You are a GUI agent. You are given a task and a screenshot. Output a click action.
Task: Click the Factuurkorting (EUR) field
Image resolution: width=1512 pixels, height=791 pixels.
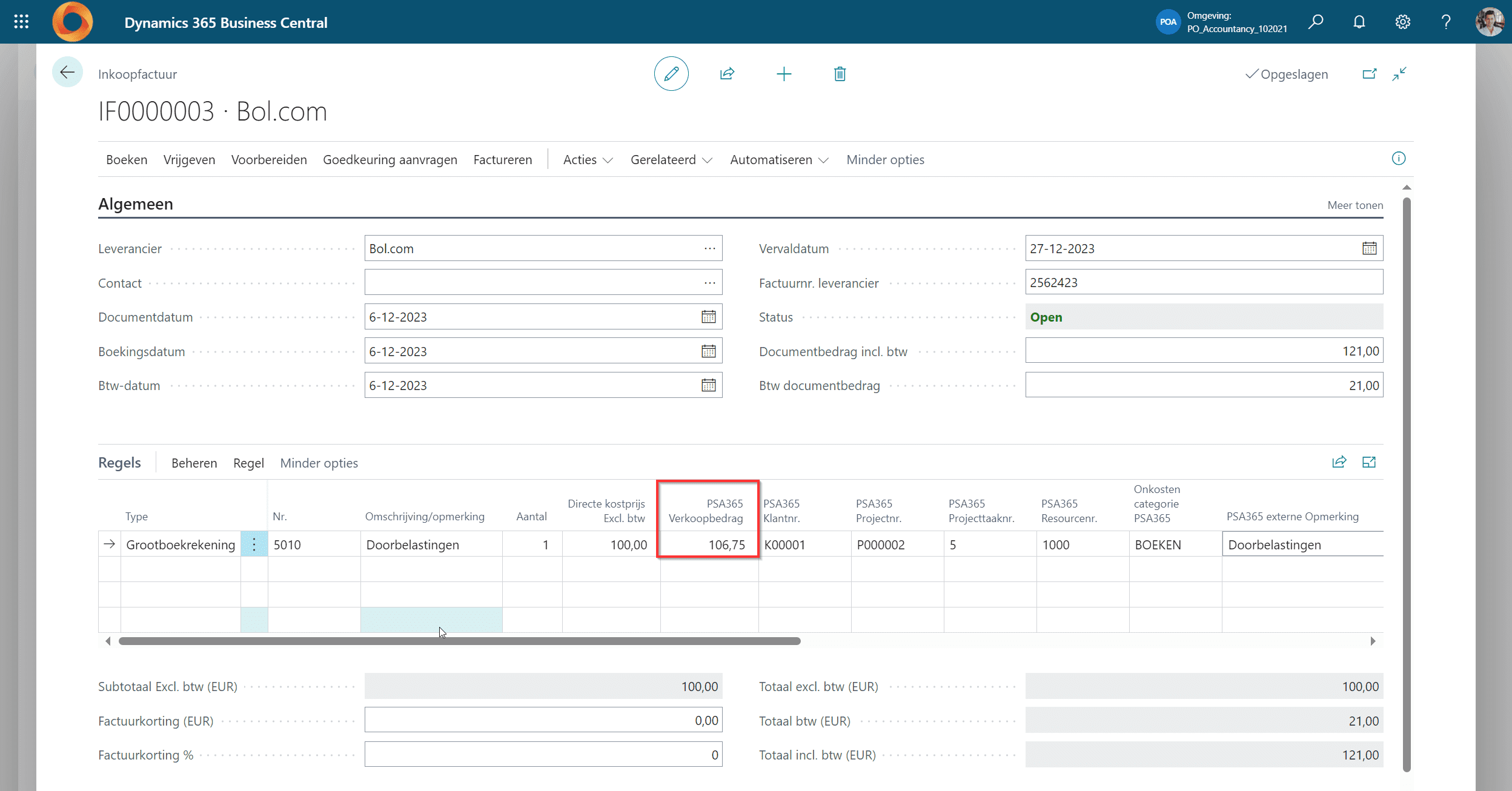coord(543,721)
